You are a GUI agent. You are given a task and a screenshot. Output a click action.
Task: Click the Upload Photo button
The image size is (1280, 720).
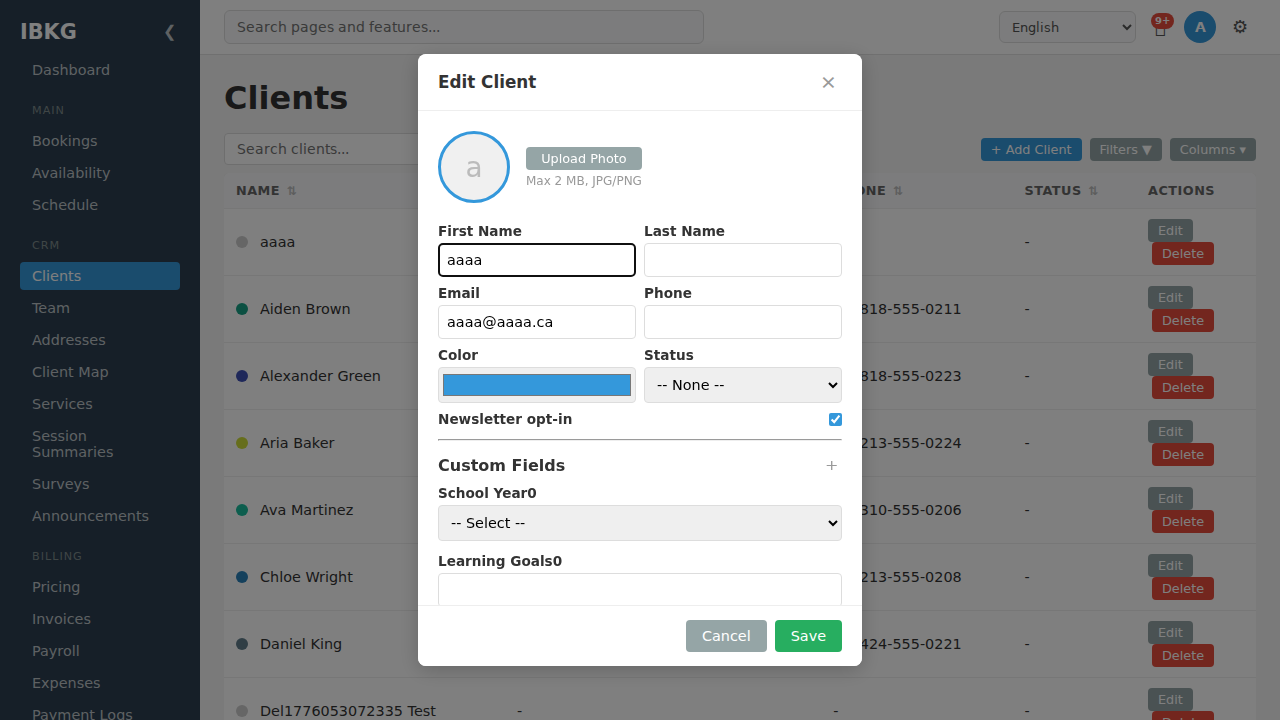584,158
